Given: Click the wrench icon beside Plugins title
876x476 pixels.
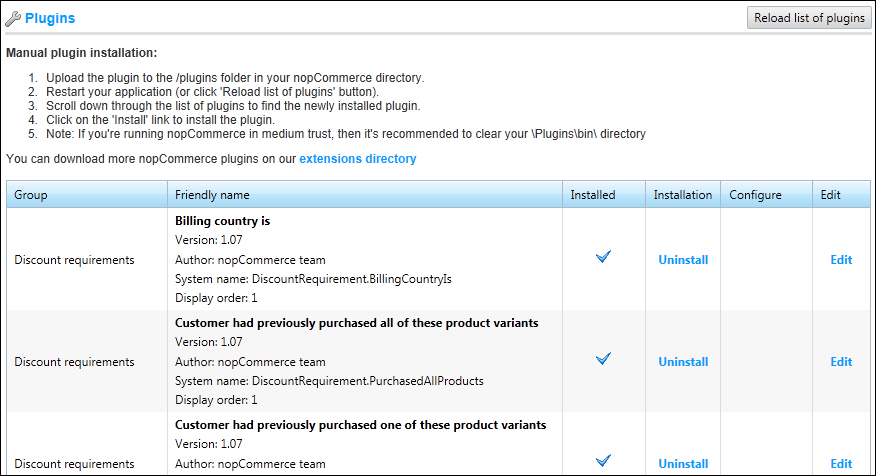Looking at the screenshot, I should click(x=14, y=18).
